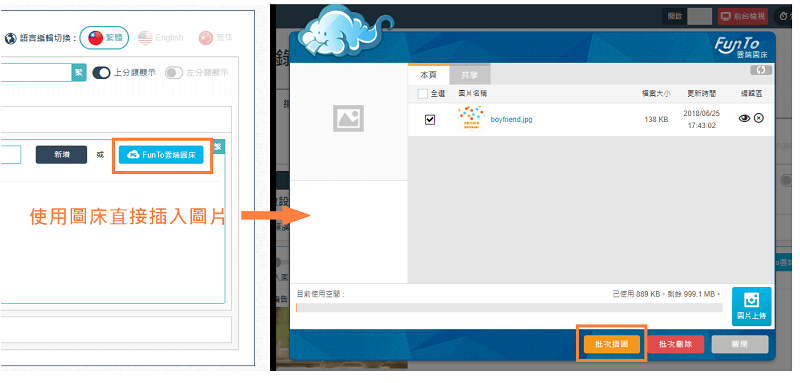
Task: Open the FunTo雲端圖床 button
Action: (x=161, y=155)
